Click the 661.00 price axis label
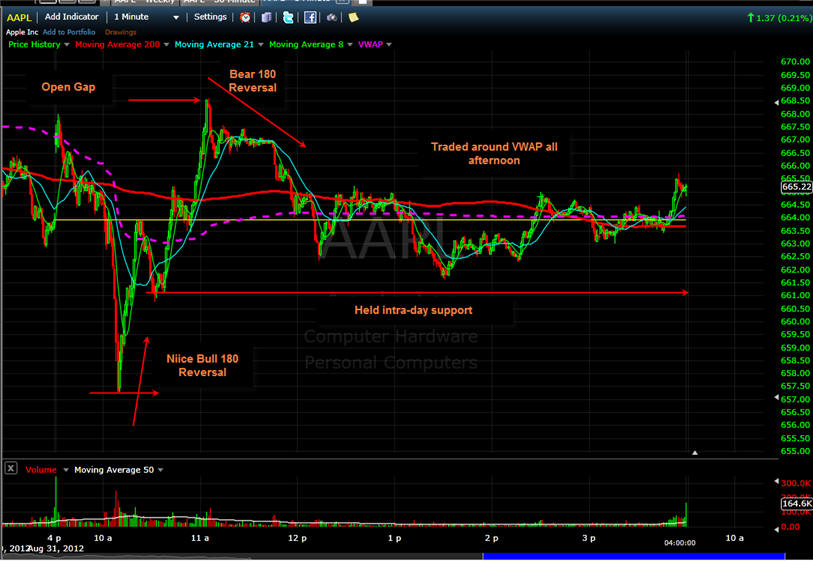813x561 pixels. pyautogui.click(x=795, y=295)
